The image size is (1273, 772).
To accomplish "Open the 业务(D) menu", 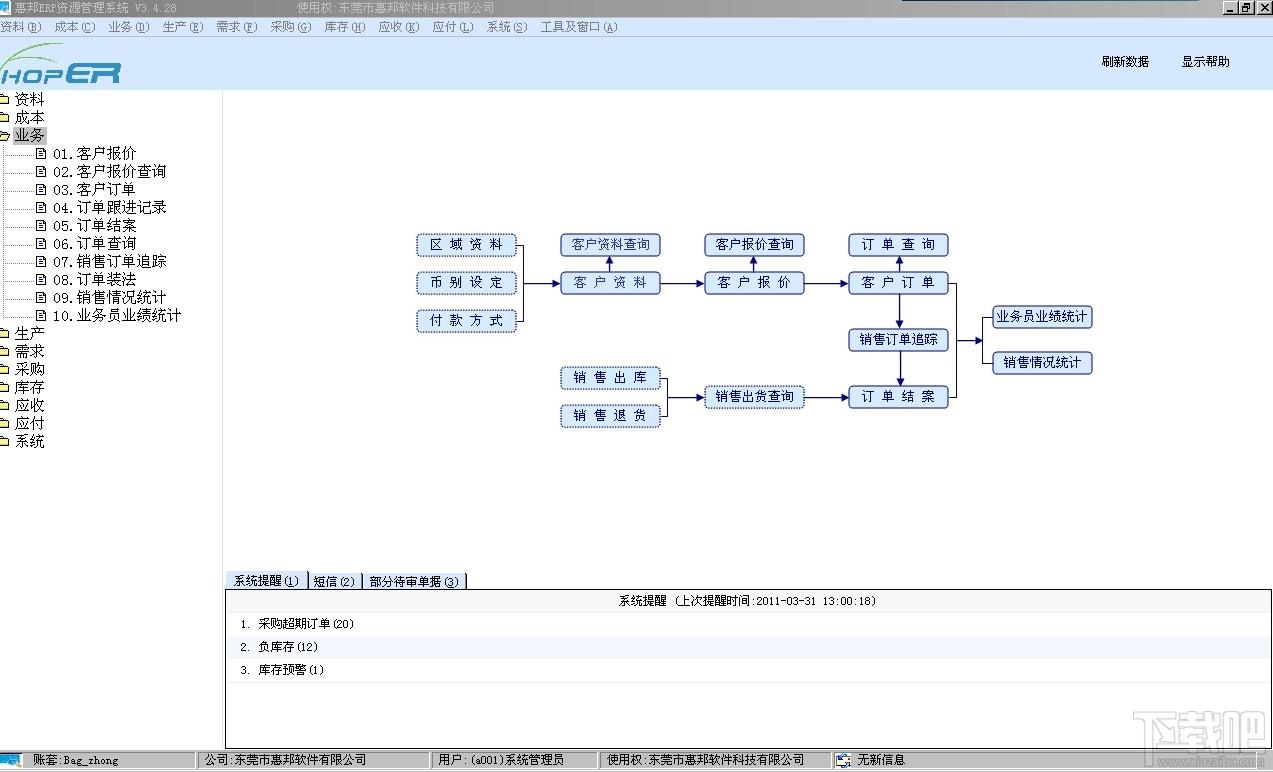I will [129, 27].
